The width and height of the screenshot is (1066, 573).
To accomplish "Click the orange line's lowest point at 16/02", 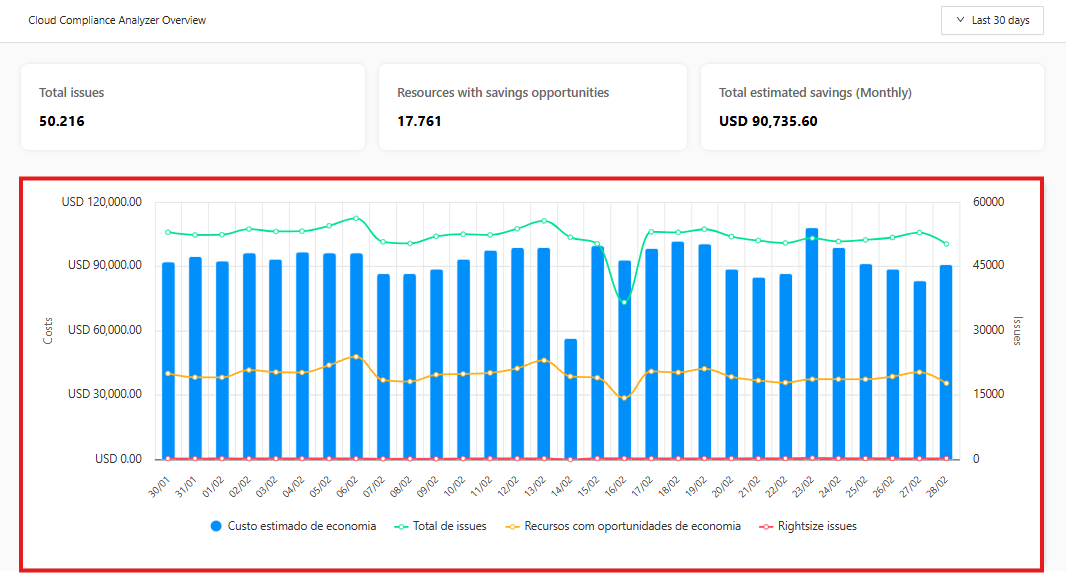I will [x=625, y=398].
